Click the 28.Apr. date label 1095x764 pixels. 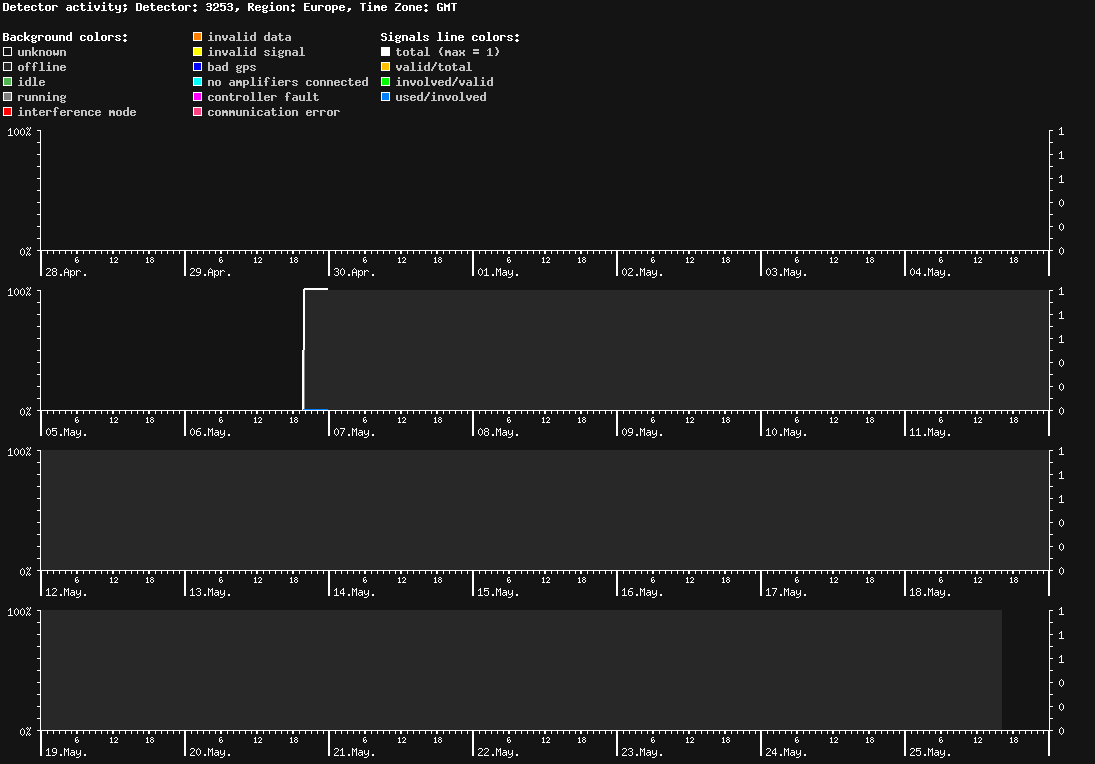(66, 272)
